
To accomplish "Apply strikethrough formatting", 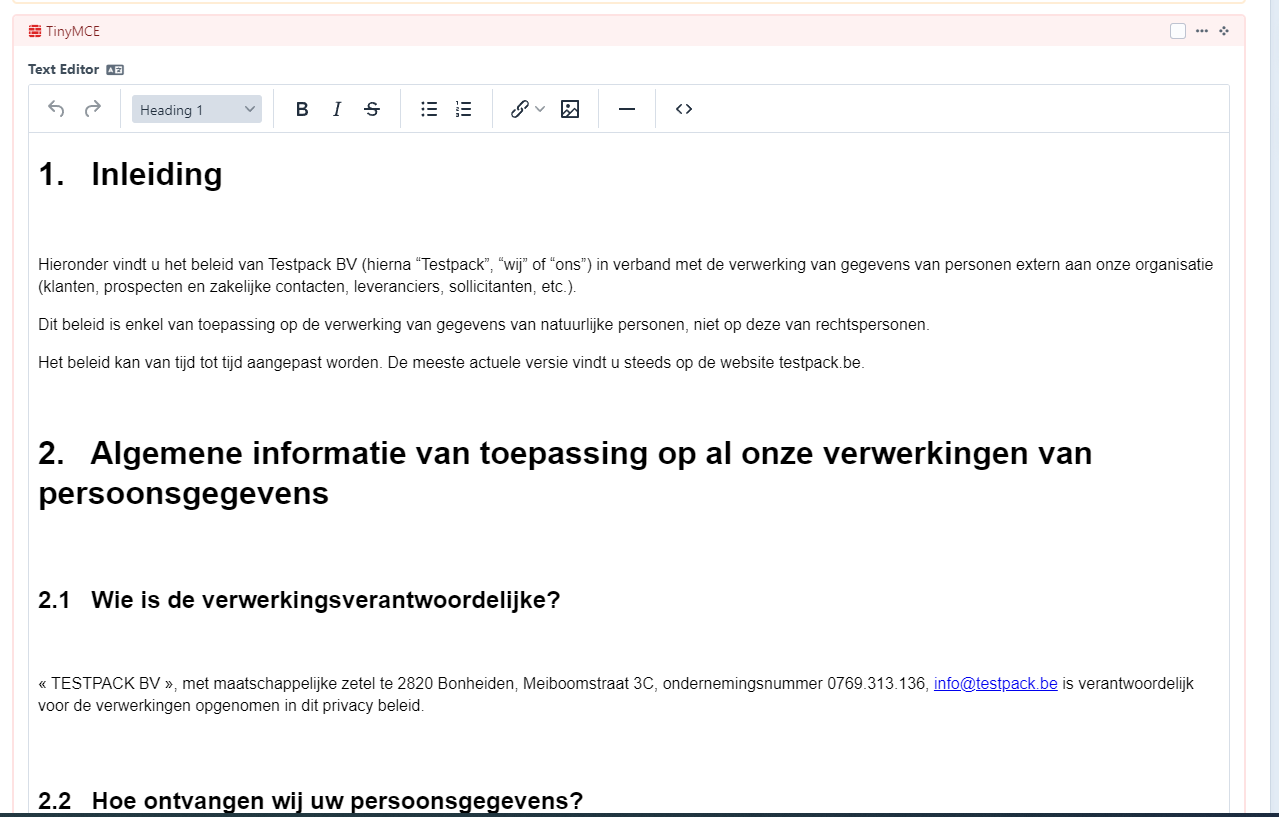I will (371, 109).
